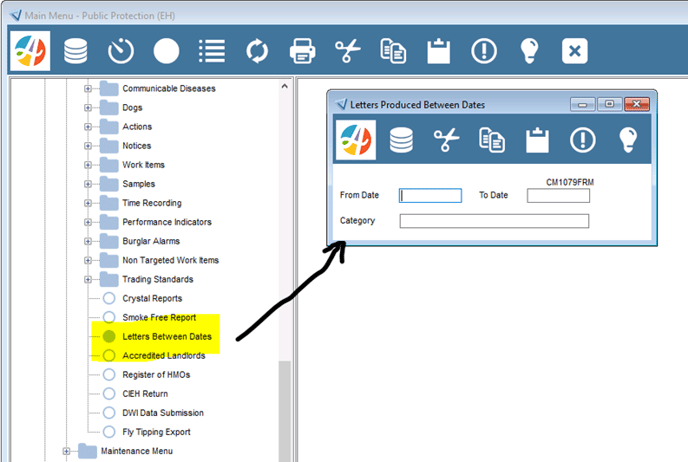Click the logo icon in Letters Produced dialog
The height and width of the screenshot is (462, 688).
pos(356,140)
